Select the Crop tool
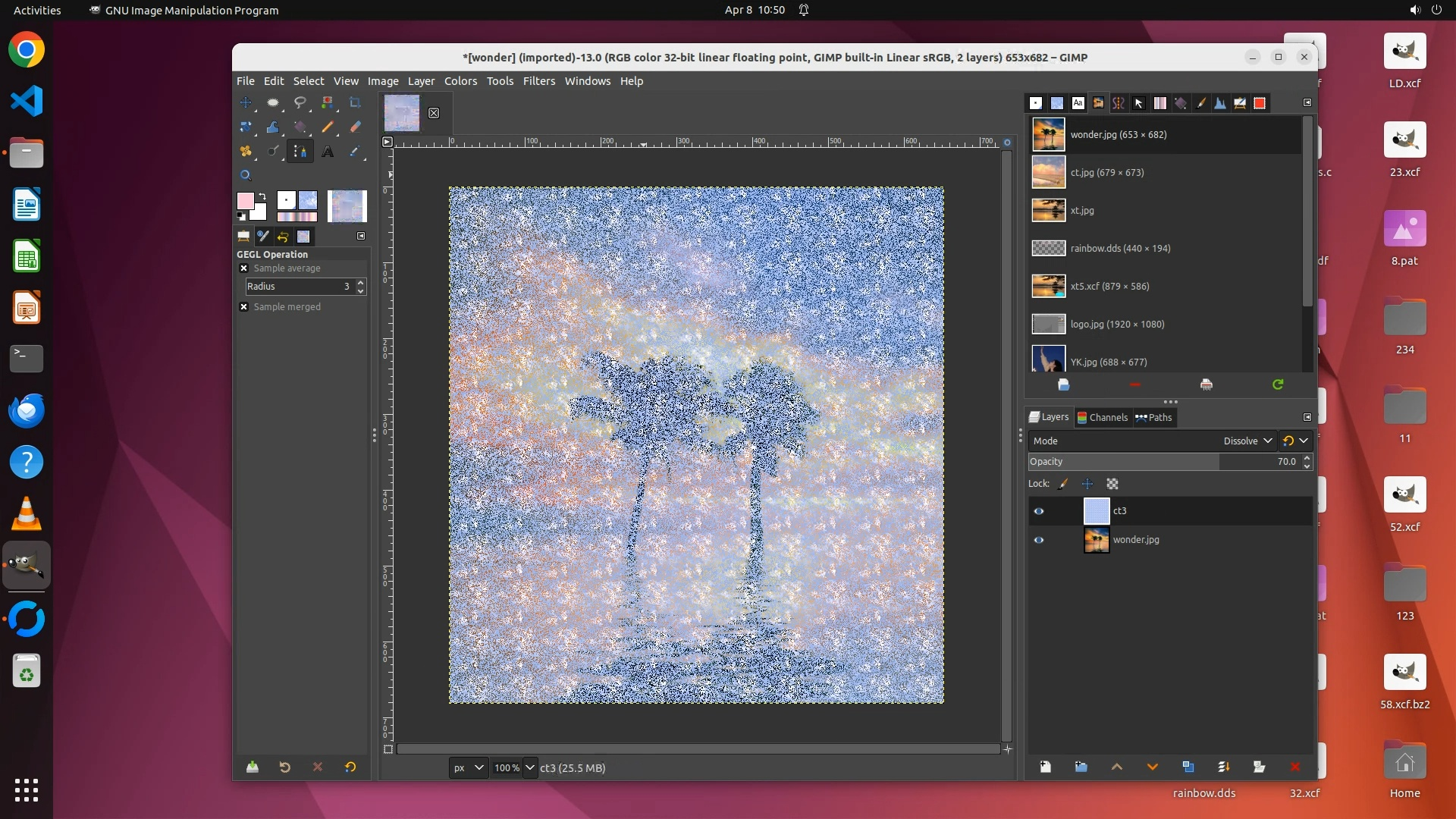The image size is (1456, 819). 355,102
